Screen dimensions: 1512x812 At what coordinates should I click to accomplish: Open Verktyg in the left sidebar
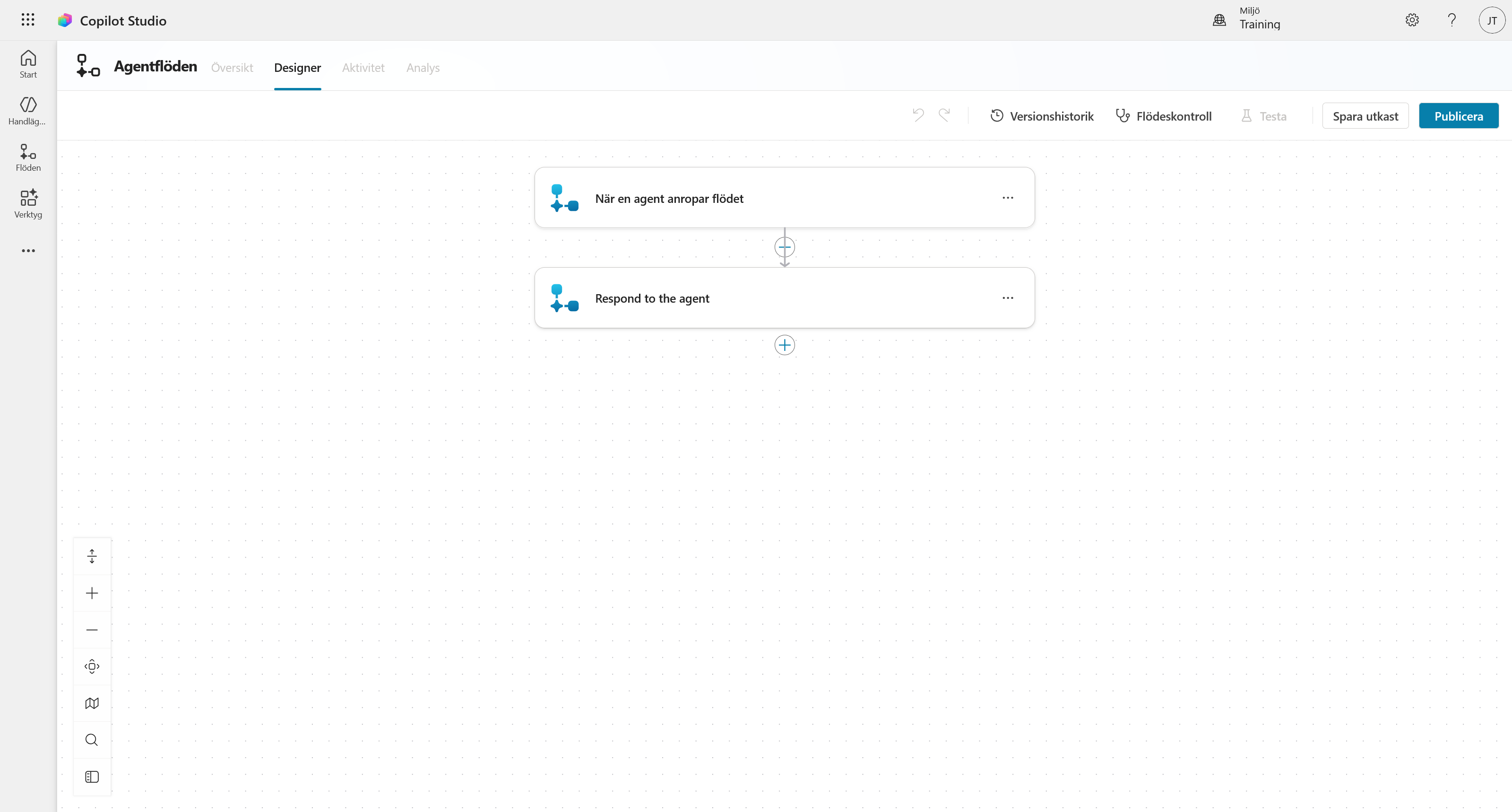(28, 204)
